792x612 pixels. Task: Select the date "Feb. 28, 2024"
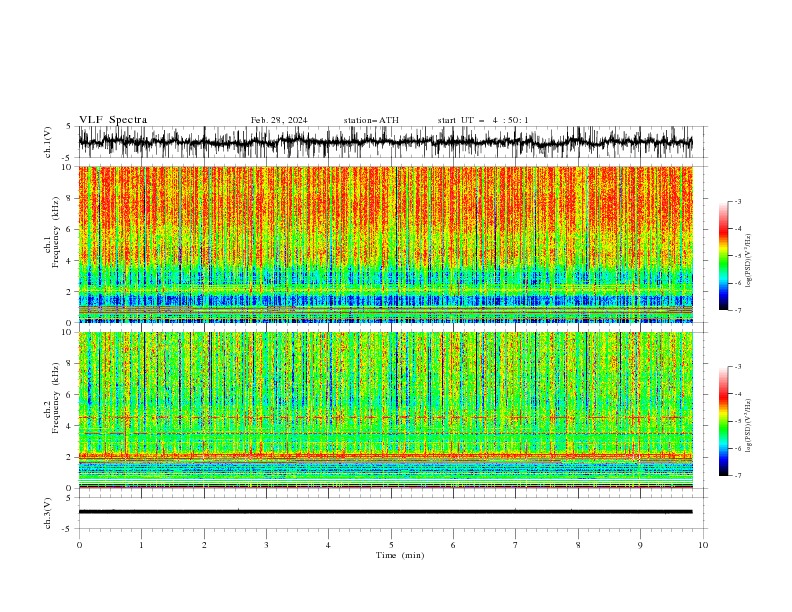(x=279, y=120)
